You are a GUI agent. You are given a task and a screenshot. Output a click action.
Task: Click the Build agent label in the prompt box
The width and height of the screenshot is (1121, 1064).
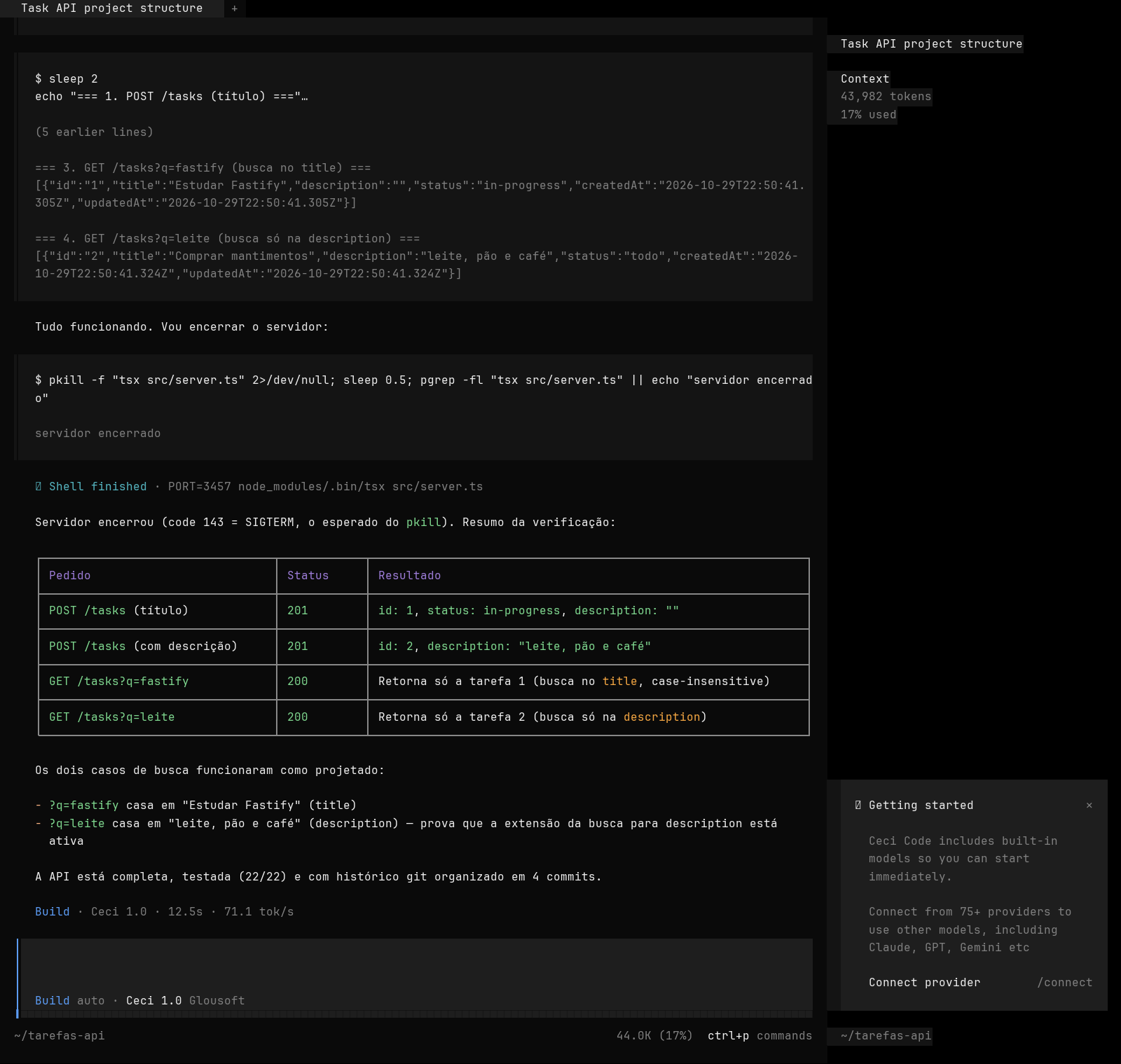(53, 1001)
